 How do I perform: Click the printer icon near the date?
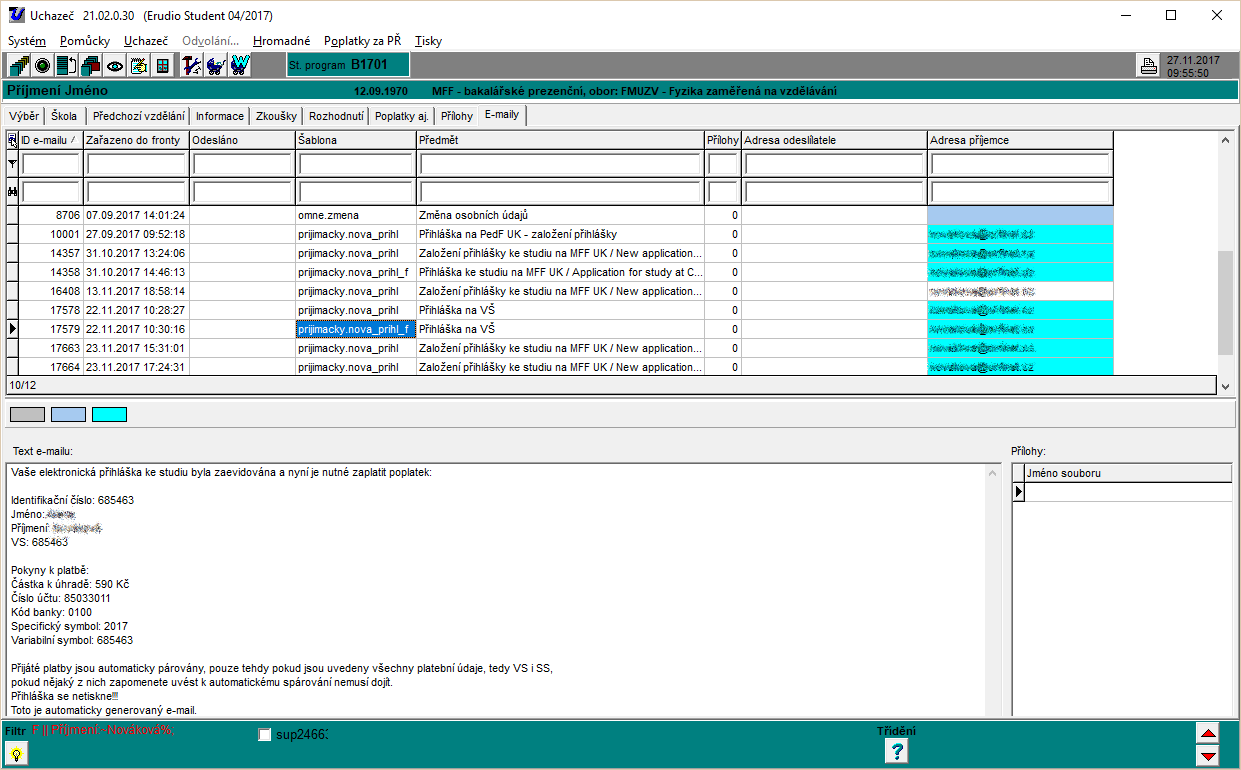(x=1148, y=67)
